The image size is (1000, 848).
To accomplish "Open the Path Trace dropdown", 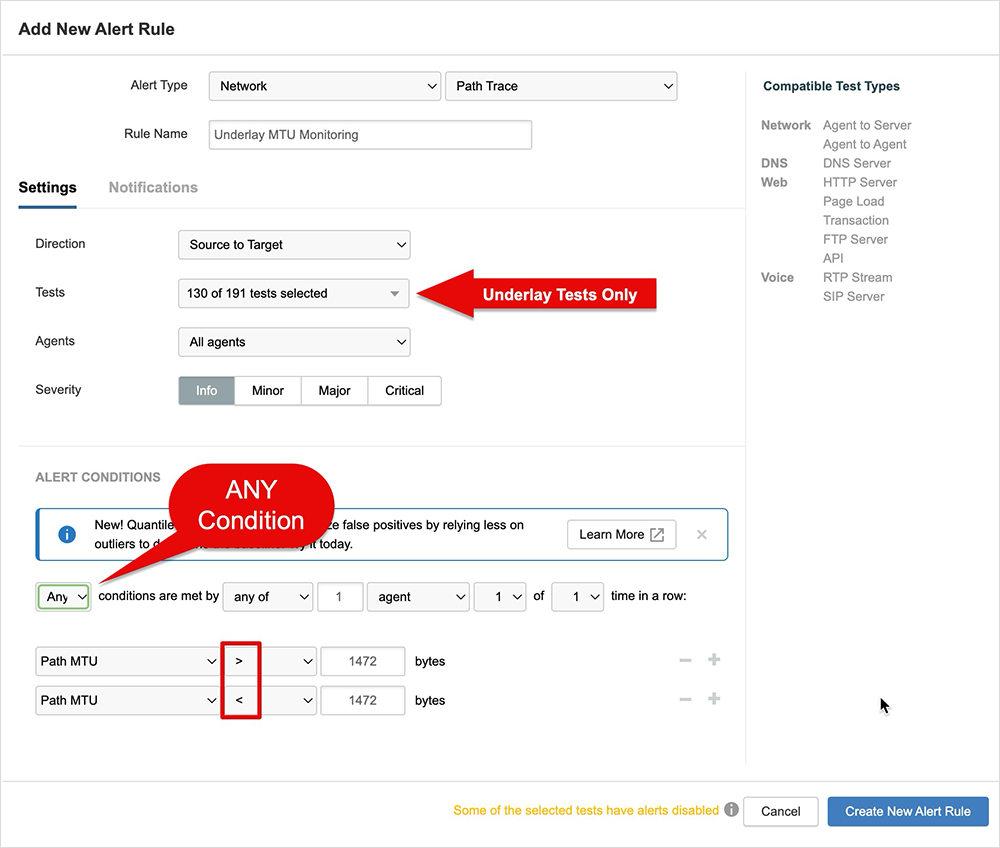I will tap(560, 87).
